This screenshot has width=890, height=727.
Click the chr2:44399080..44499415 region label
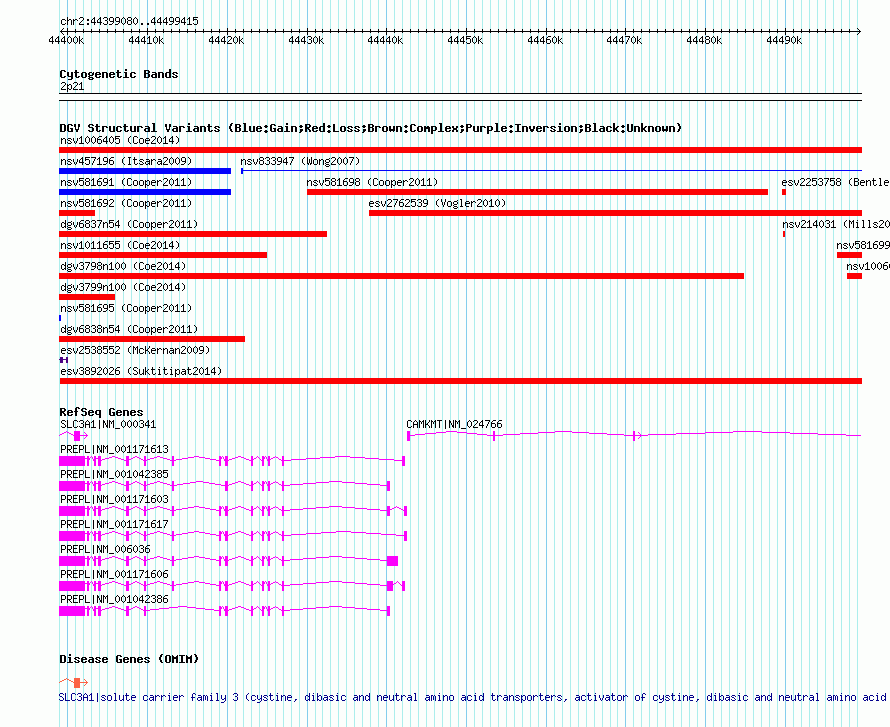[x=129, y=21]
